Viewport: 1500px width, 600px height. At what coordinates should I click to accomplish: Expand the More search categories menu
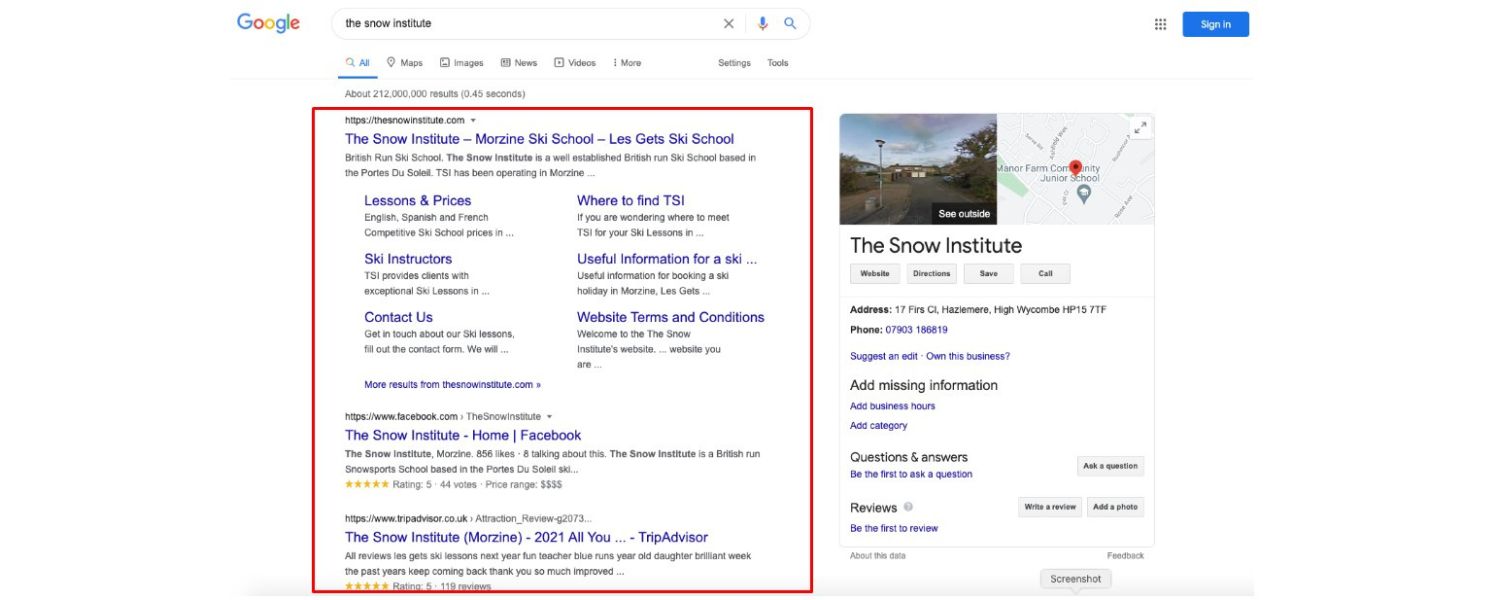coord(628,62)
